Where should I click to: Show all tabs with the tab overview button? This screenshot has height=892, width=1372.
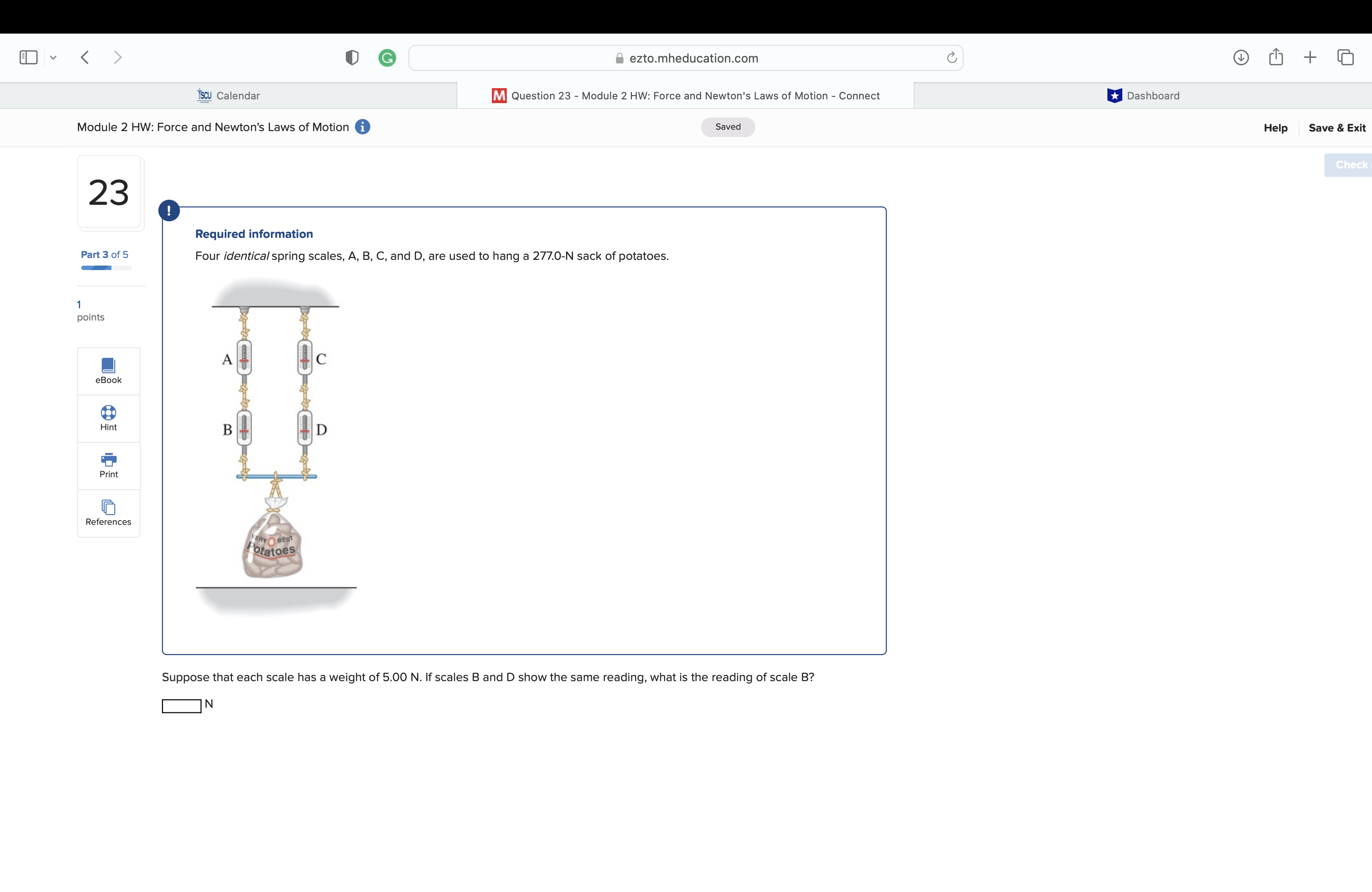click(1345, 57)
